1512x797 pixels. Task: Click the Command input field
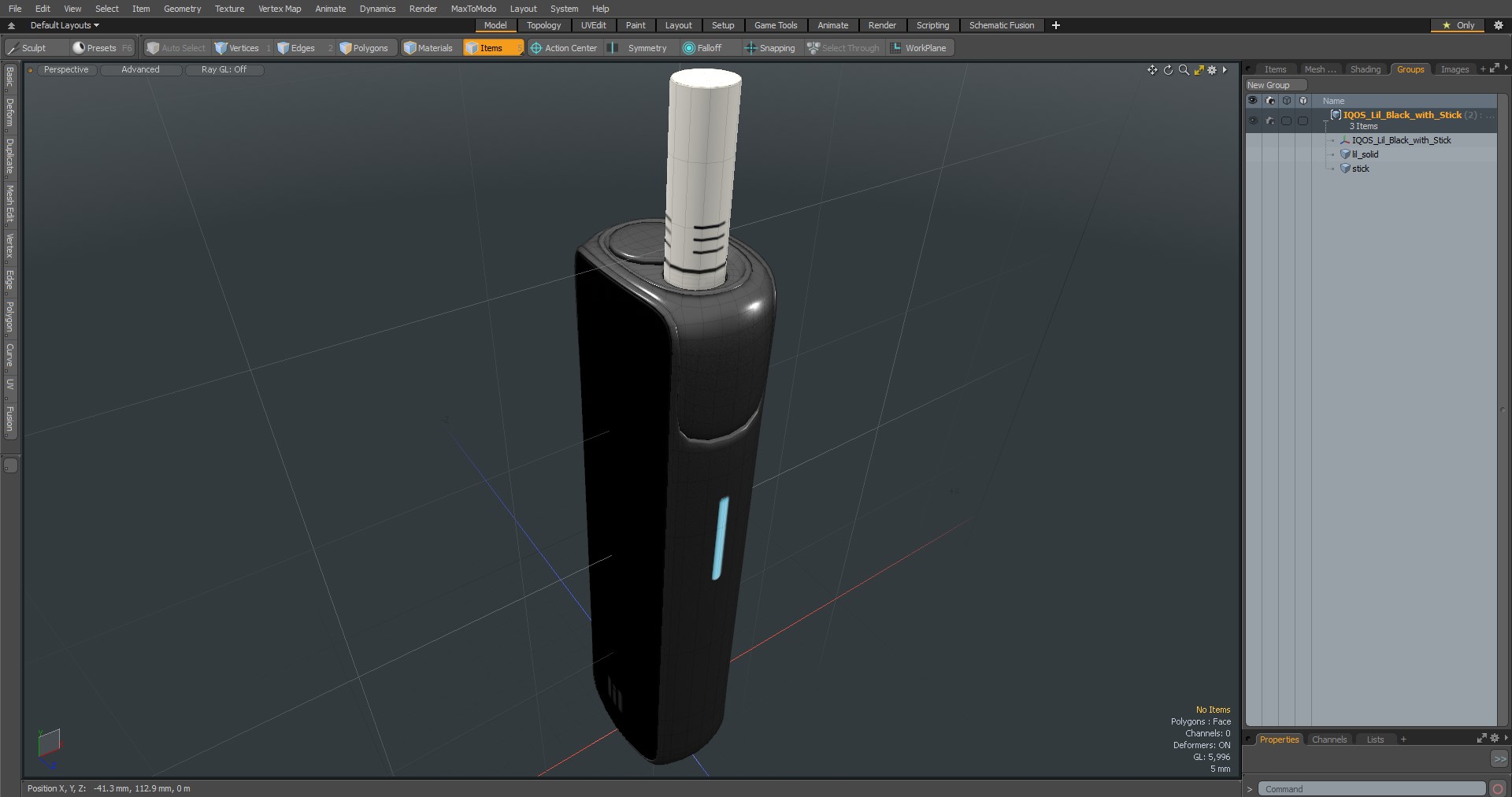[1372, 789]
